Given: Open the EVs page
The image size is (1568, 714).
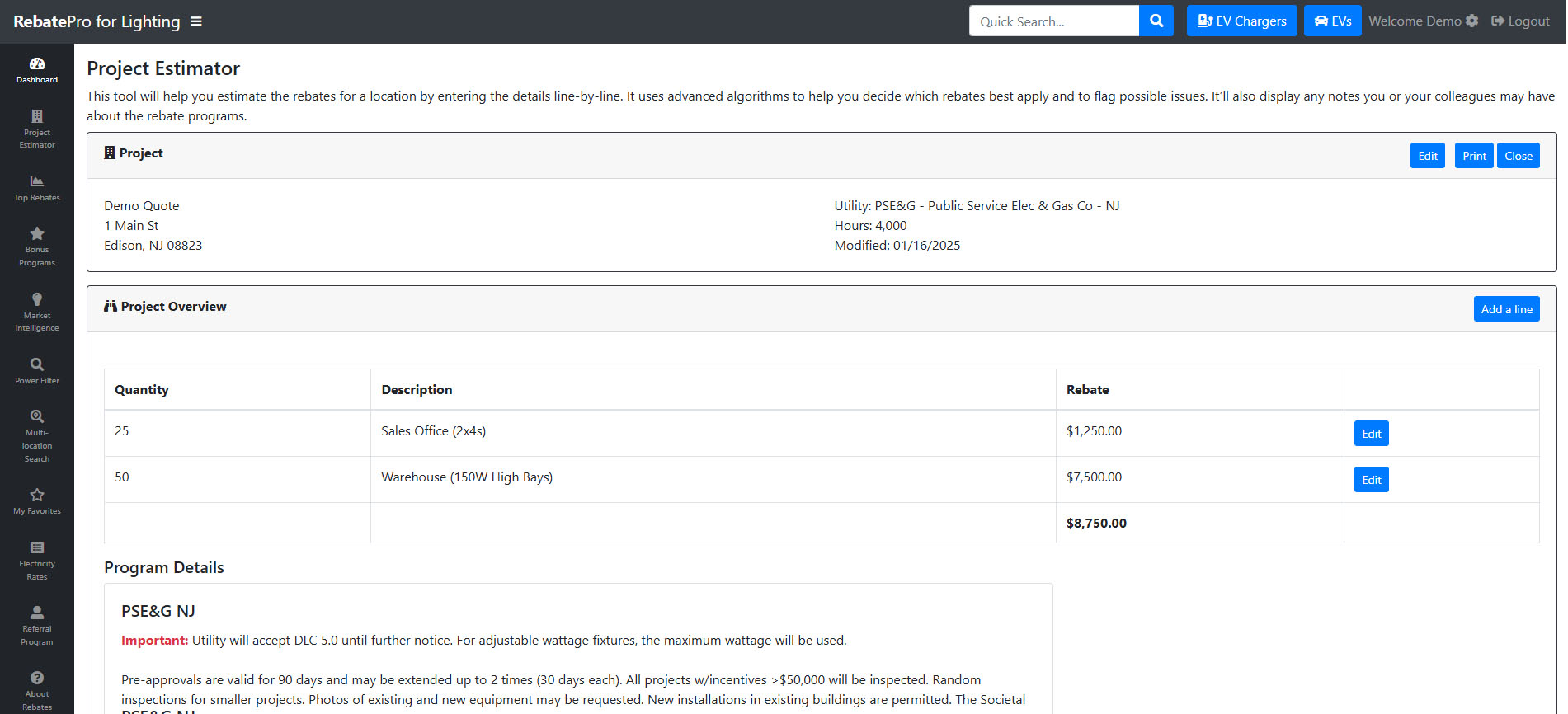Looking at the screenshot, I should coord(1332,21).
